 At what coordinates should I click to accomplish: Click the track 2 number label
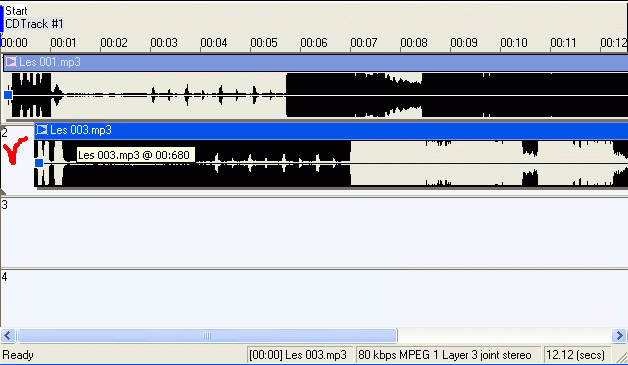[x=4, y=132]
